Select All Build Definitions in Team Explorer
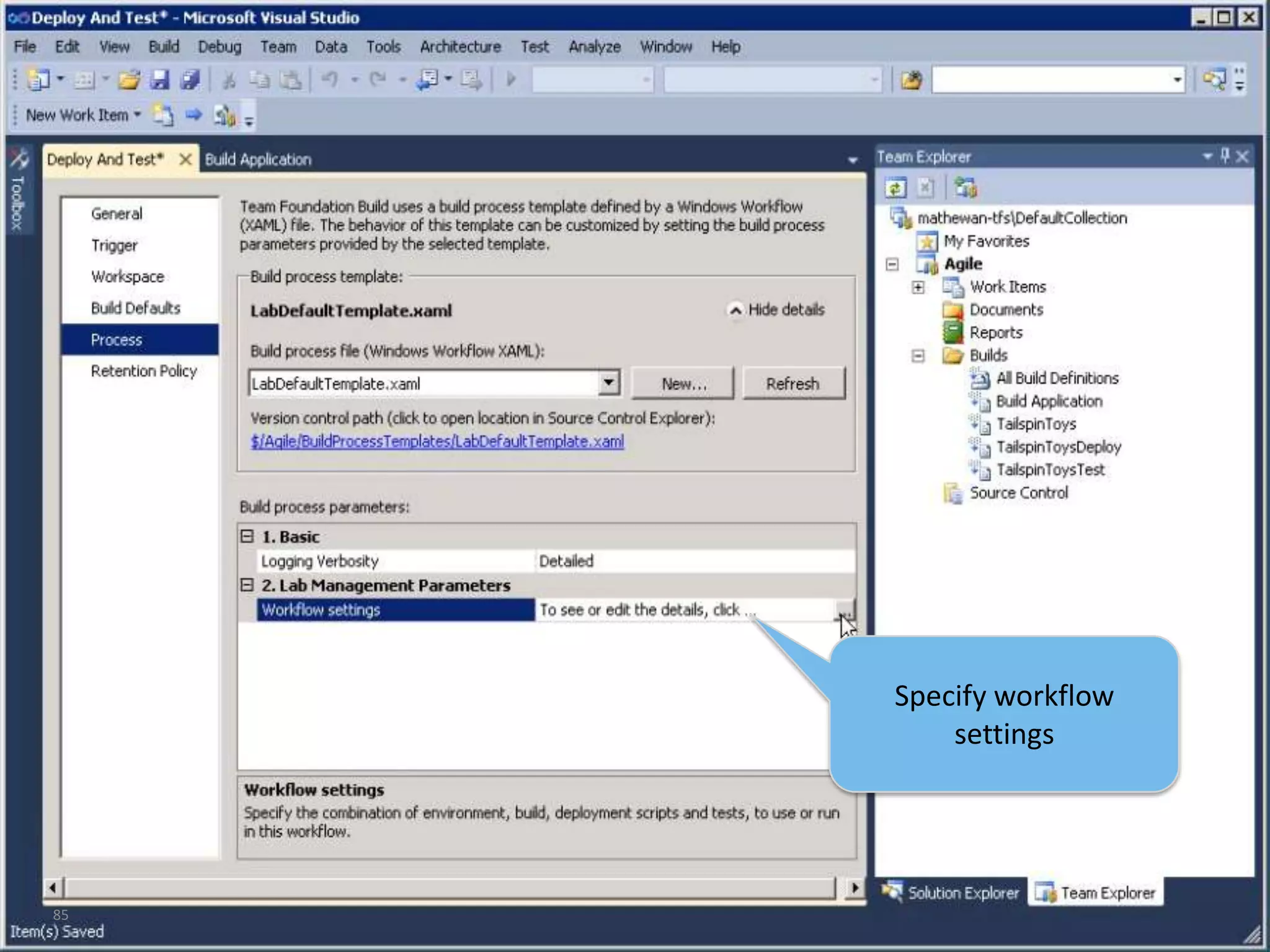The width and height of the screenshot is (1270, 952). 1057,378
